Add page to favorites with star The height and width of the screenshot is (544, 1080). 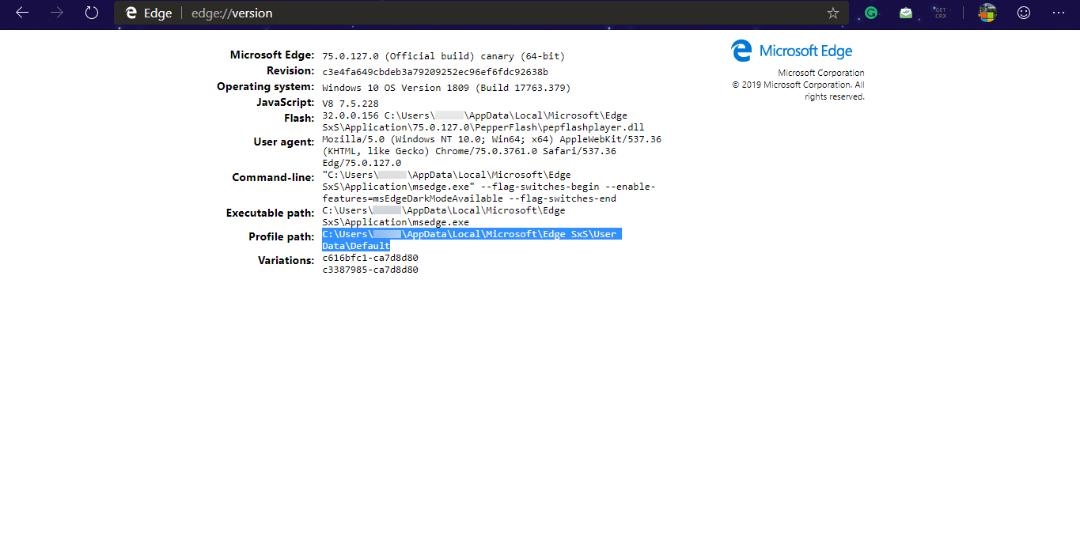tap(833, 13)
